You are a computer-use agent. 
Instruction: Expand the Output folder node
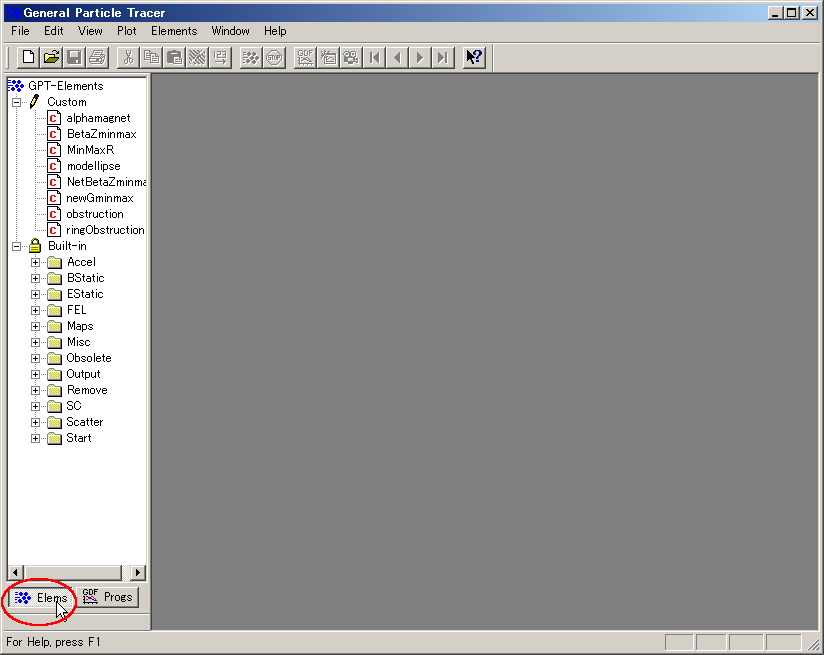pos(35,374)
